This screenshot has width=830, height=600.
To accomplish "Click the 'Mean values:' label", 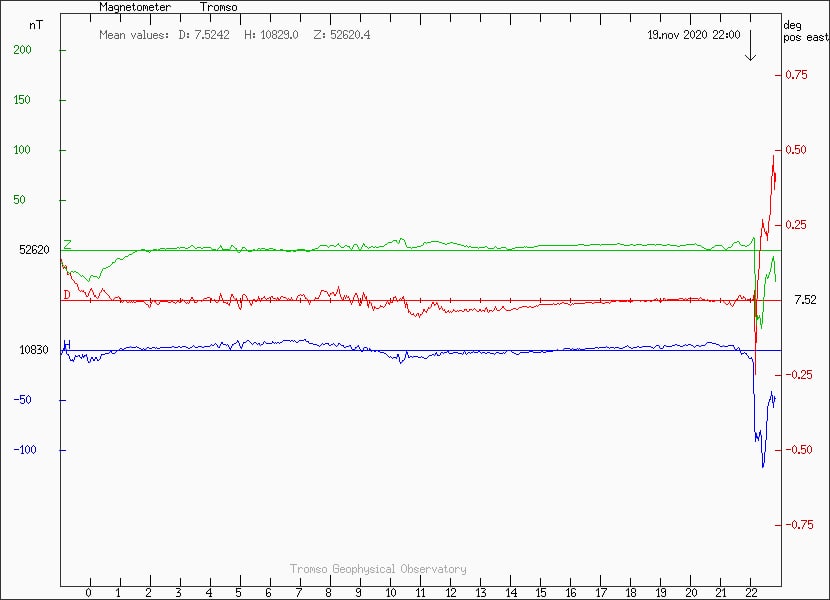I will (134, 35).
